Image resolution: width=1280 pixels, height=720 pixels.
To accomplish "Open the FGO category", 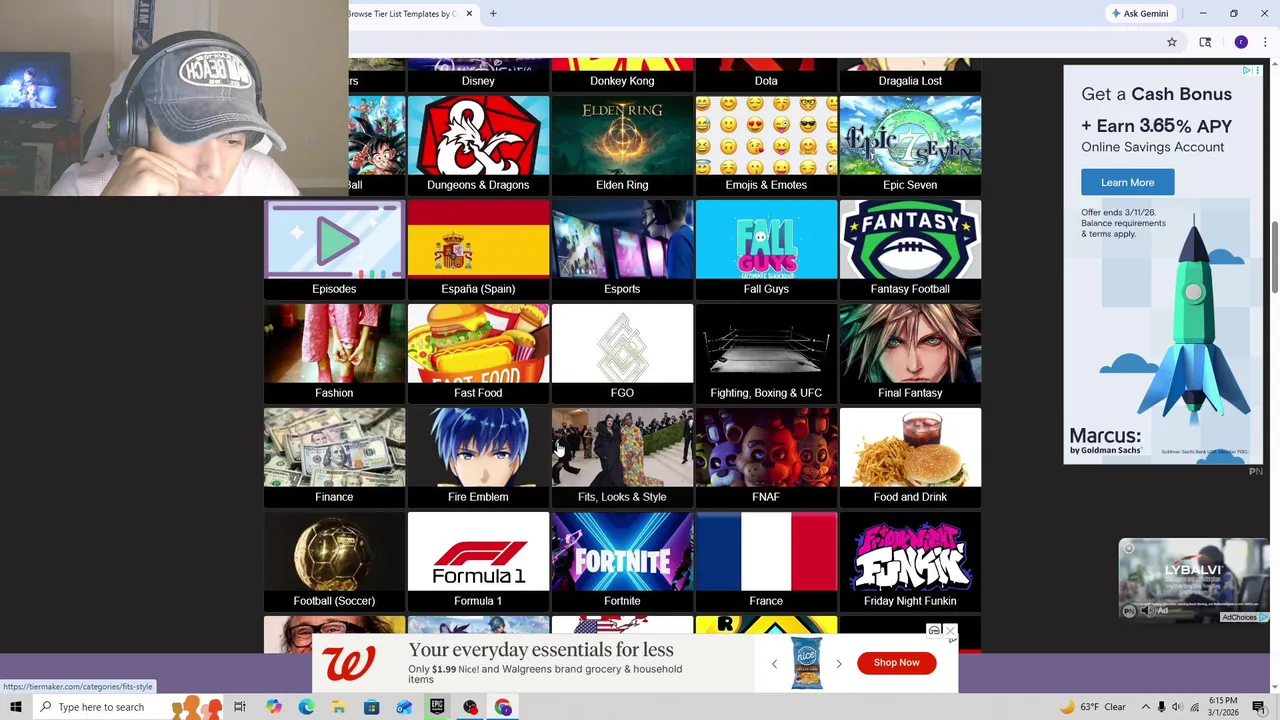I will pos(622,353).
